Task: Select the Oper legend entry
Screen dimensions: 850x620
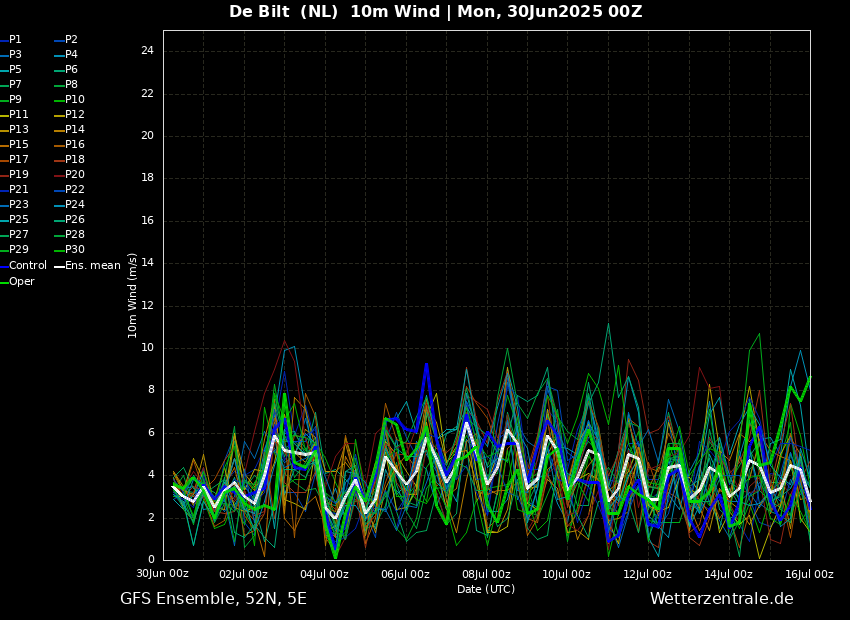Action: (22, 282)
